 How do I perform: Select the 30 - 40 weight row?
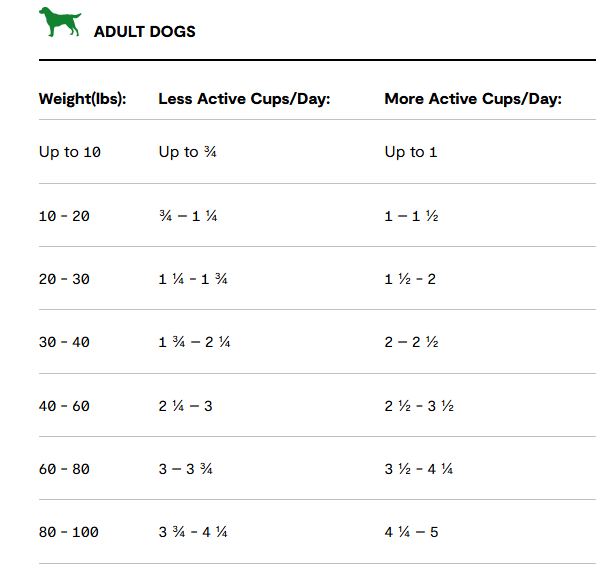317,342
